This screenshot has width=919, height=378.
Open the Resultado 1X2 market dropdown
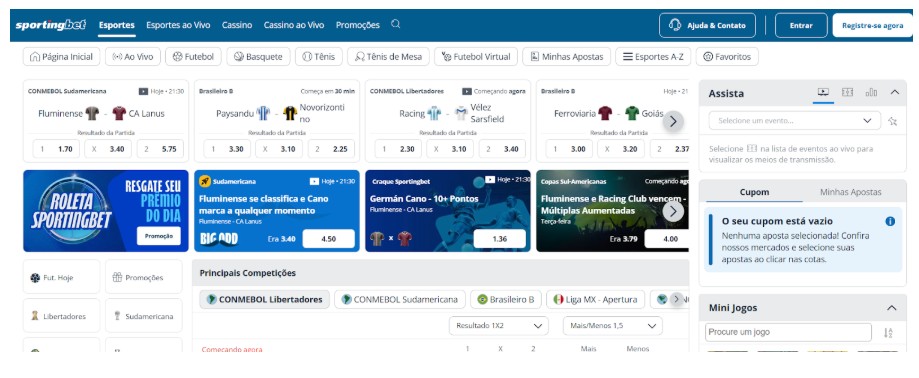coord(499,326)
